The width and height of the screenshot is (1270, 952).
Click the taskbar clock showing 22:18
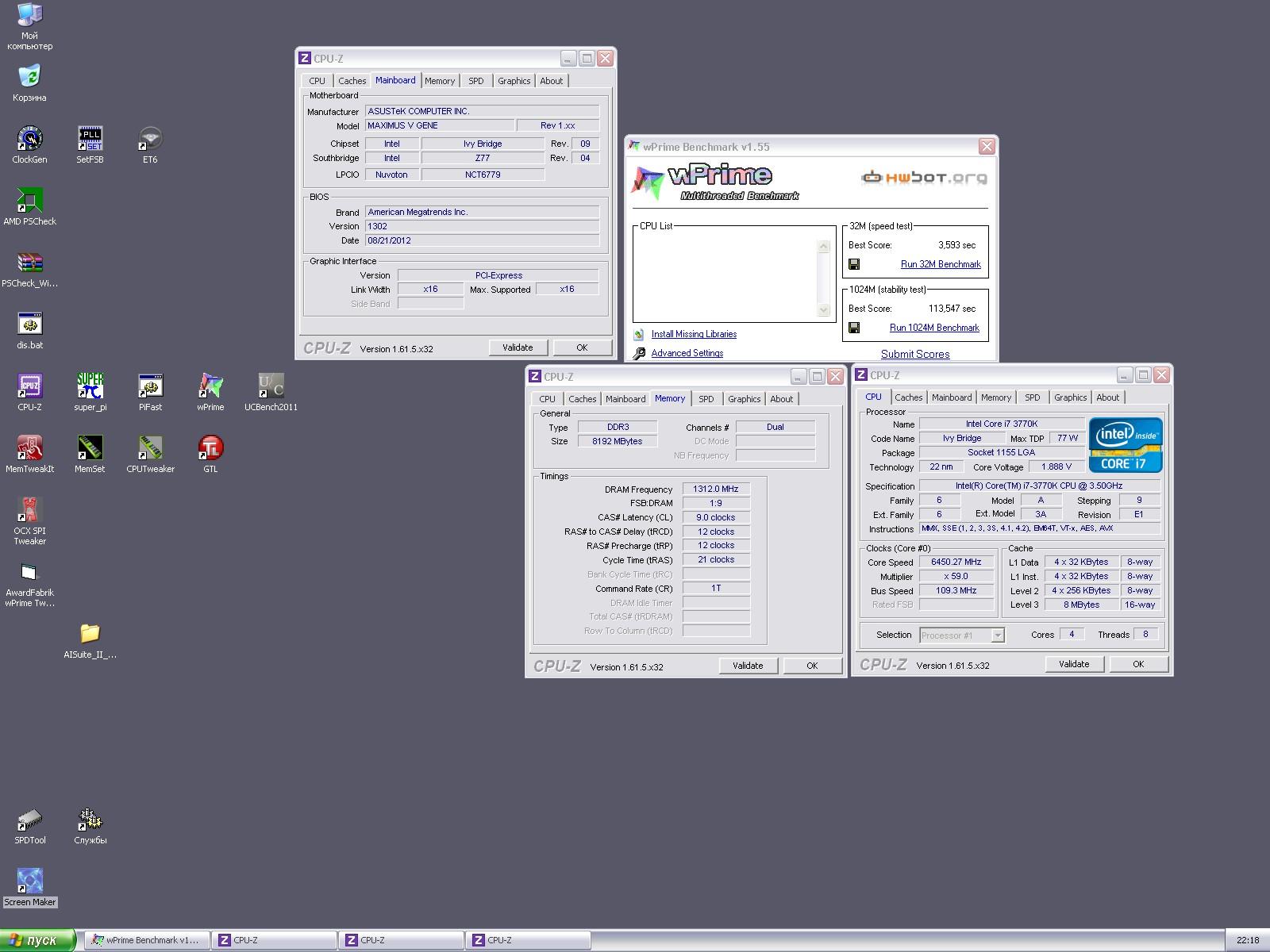pos(1248,940)
